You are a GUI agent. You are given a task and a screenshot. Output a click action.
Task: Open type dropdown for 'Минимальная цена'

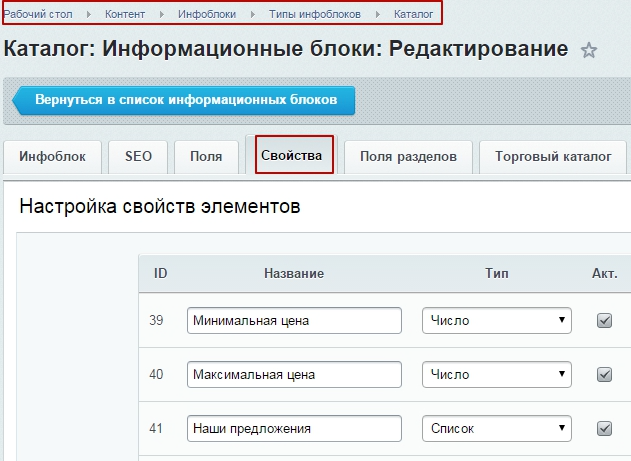497,321
